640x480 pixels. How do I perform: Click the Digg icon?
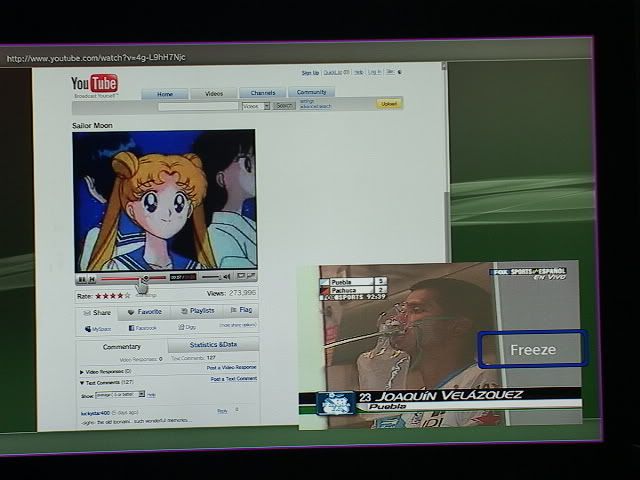click(x=181, y=327)
